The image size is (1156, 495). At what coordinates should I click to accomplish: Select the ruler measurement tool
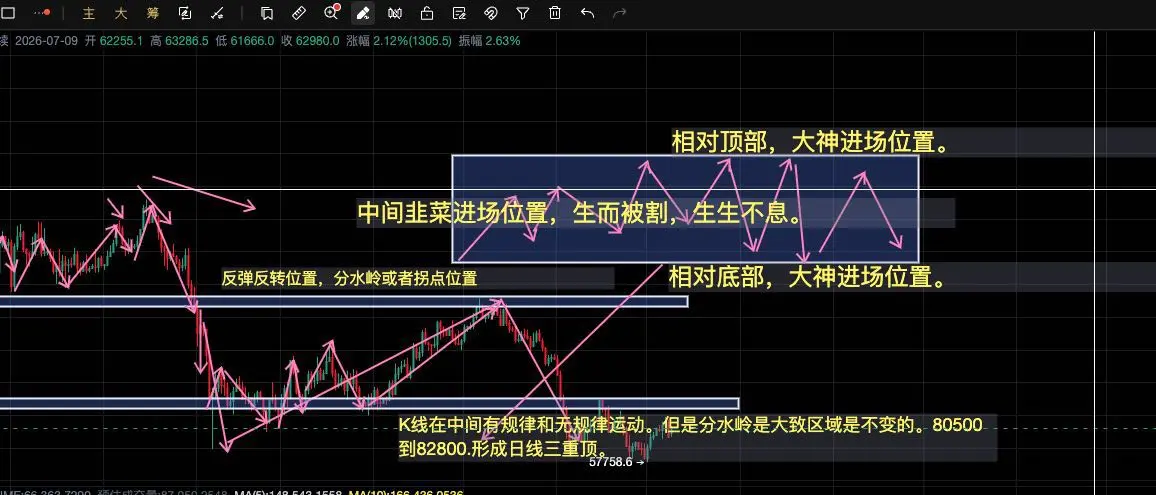[299, 13]
